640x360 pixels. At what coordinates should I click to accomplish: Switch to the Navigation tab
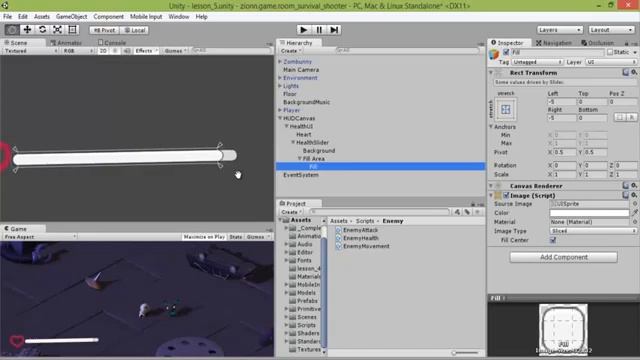click(554, 43)
